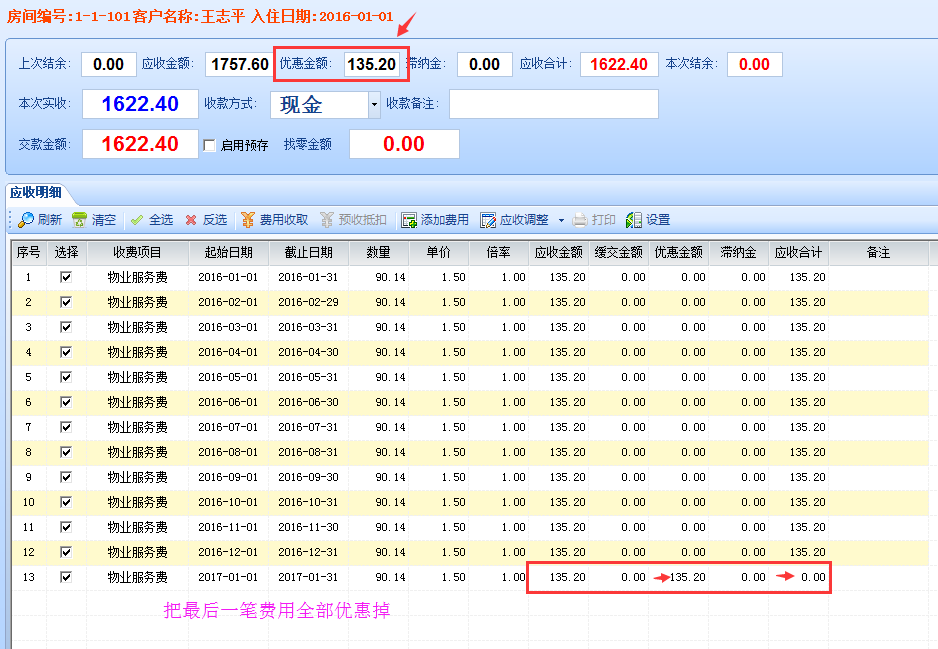Select all rows with 全选

(x=152, y=220)
